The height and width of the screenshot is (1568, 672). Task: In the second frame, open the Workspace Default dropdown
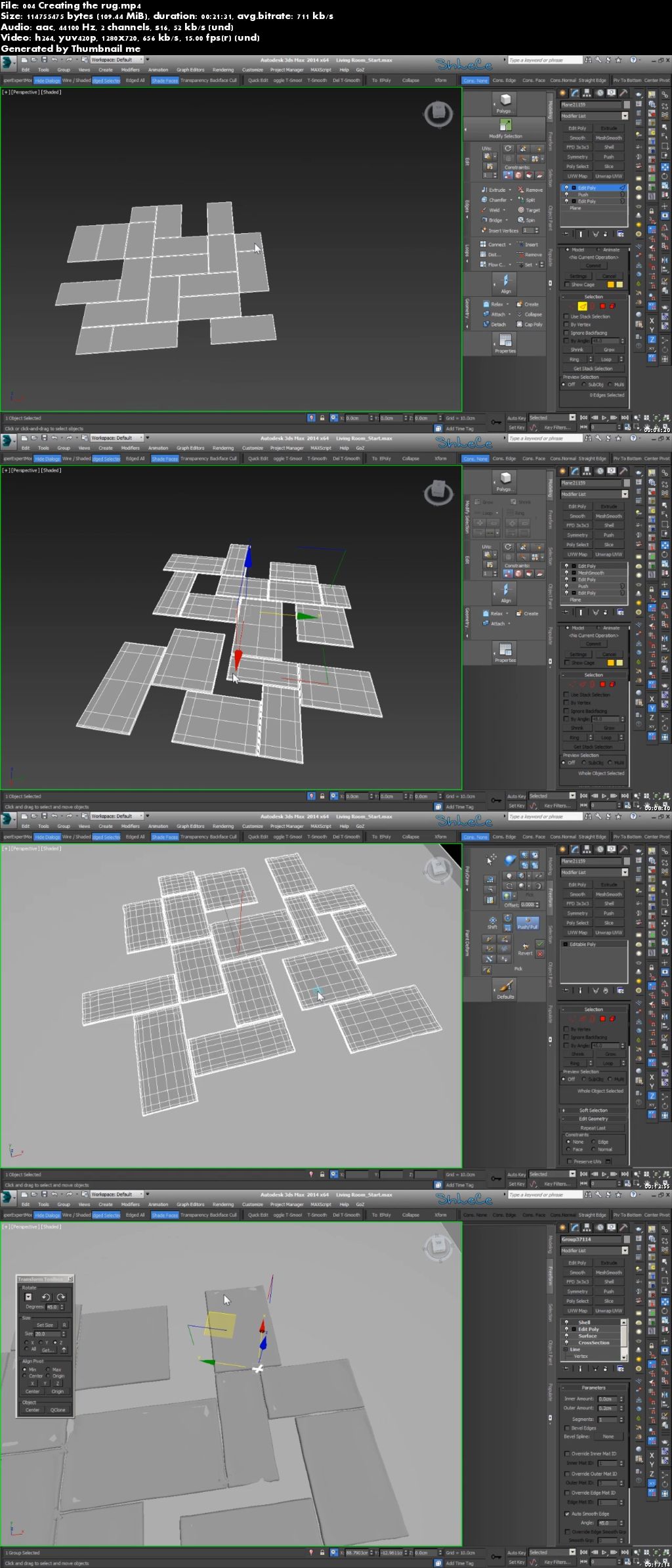[116, 438]
